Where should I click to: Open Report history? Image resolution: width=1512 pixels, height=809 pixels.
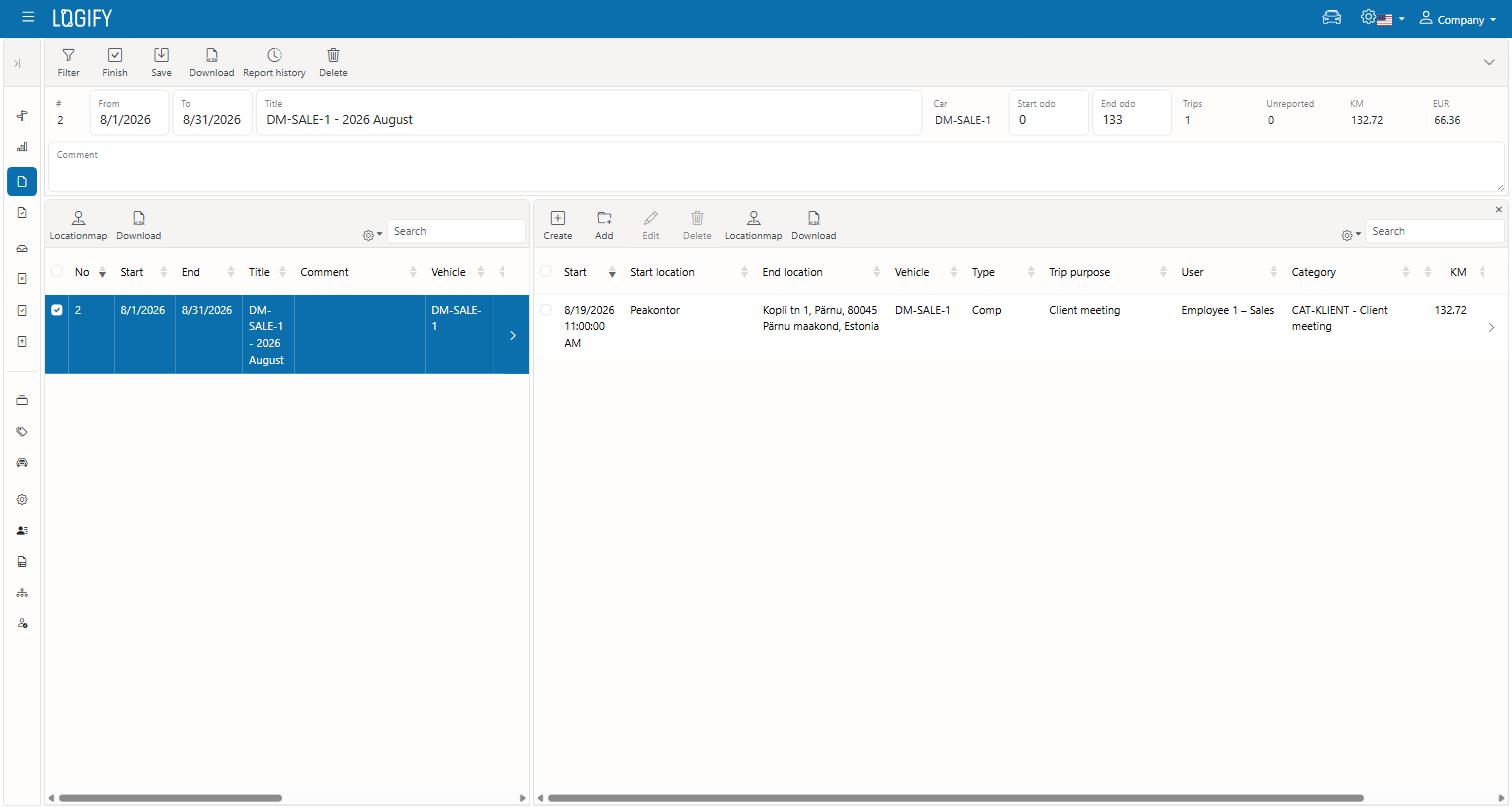(274, 62)
